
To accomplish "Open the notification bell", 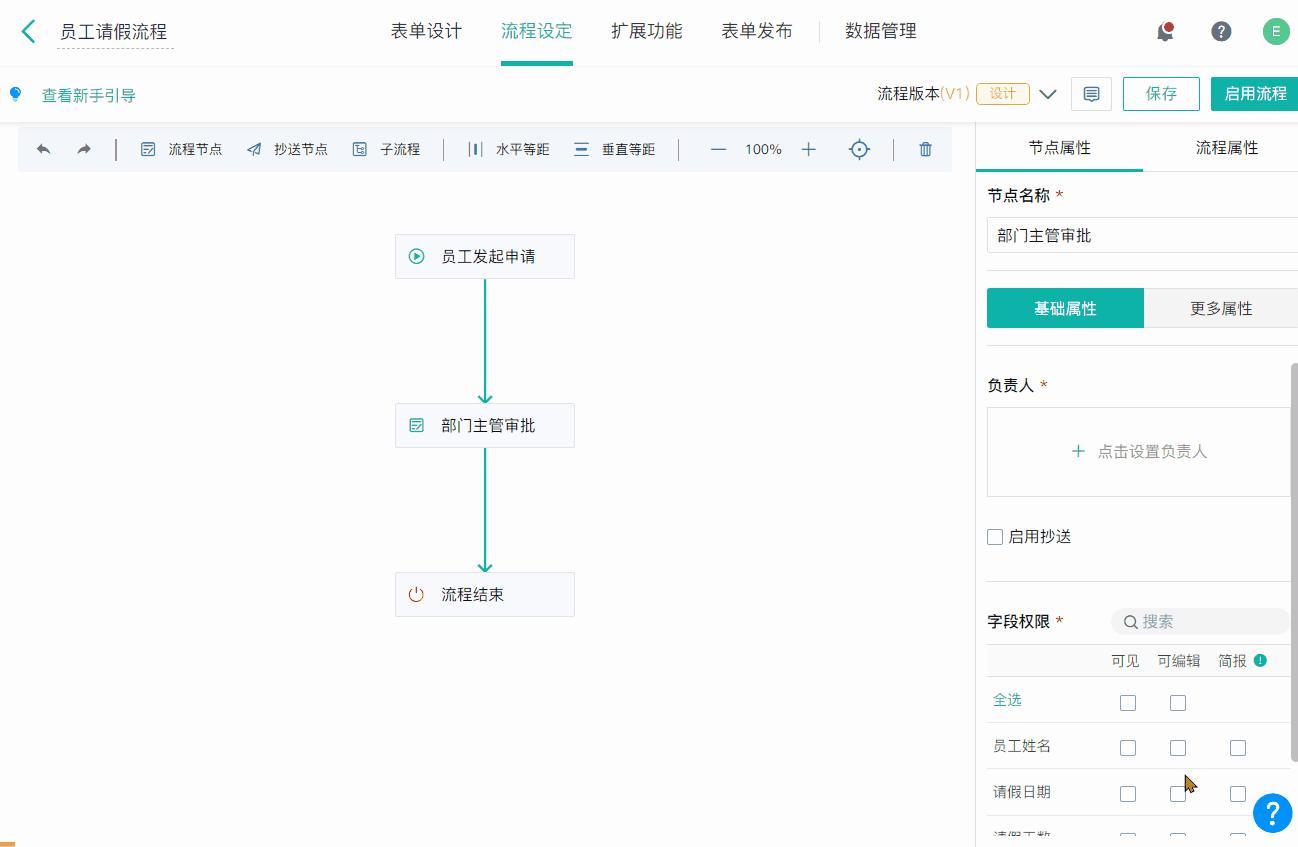I will click(1163, 31).
